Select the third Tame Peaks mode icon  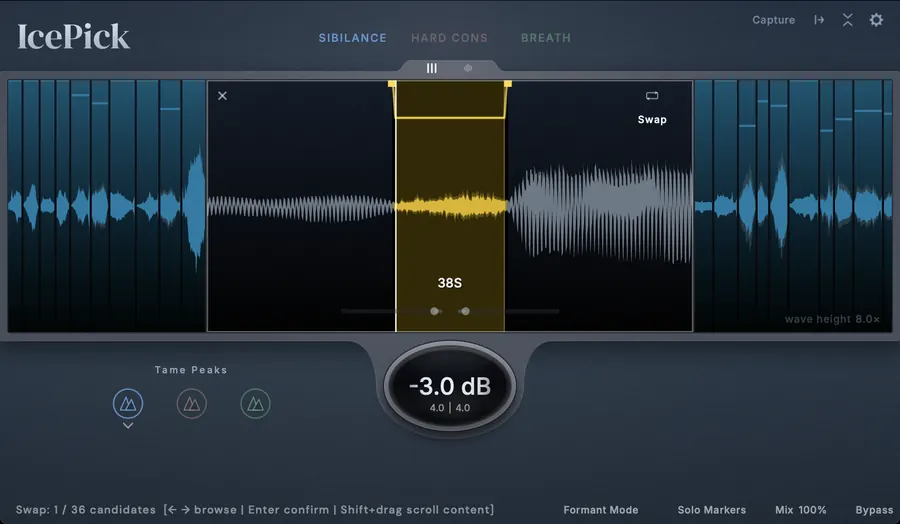pos(255,403)
